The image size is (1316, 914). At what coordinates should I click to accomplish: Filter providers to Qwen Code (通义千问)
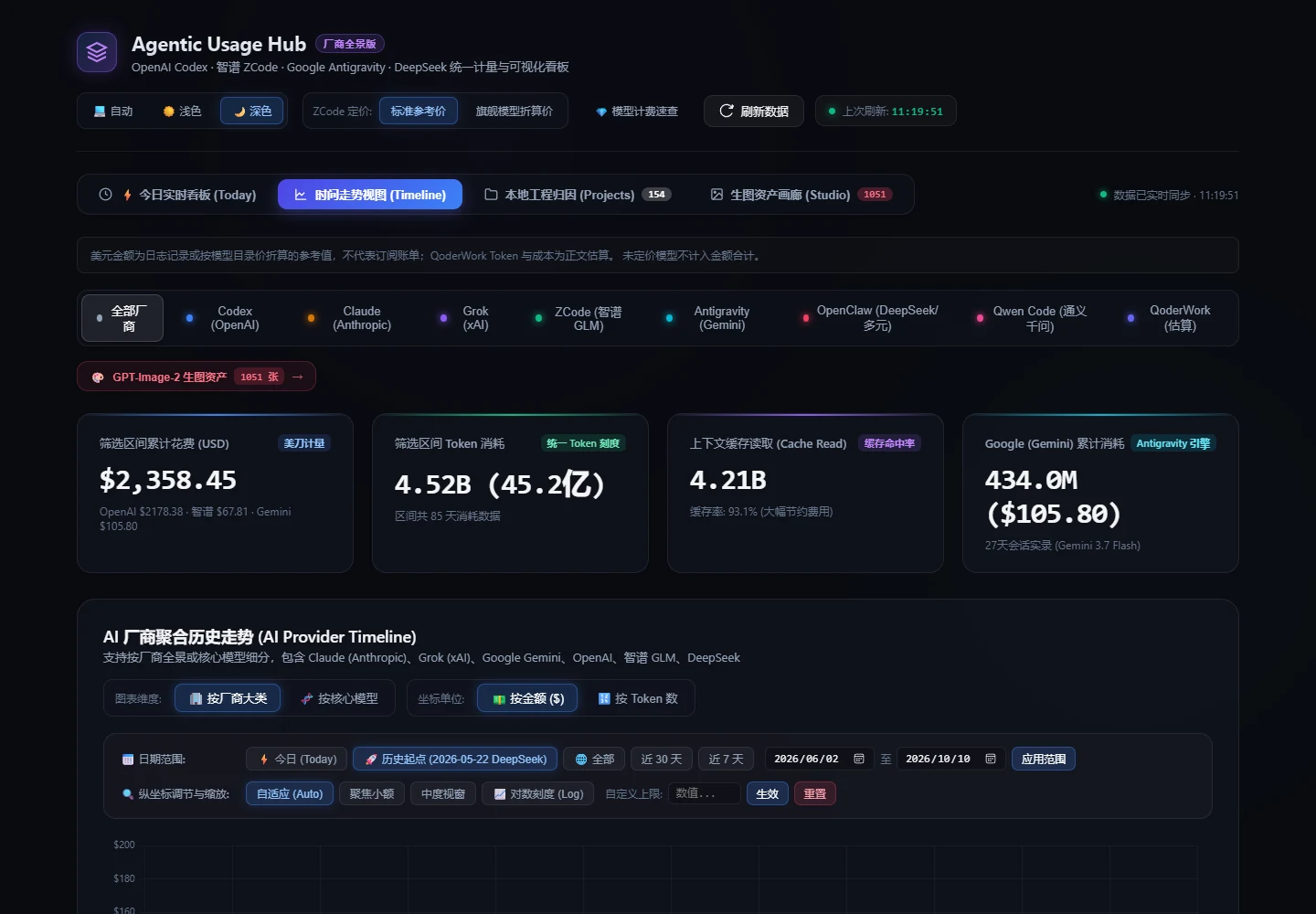(x=1032, y=318)
